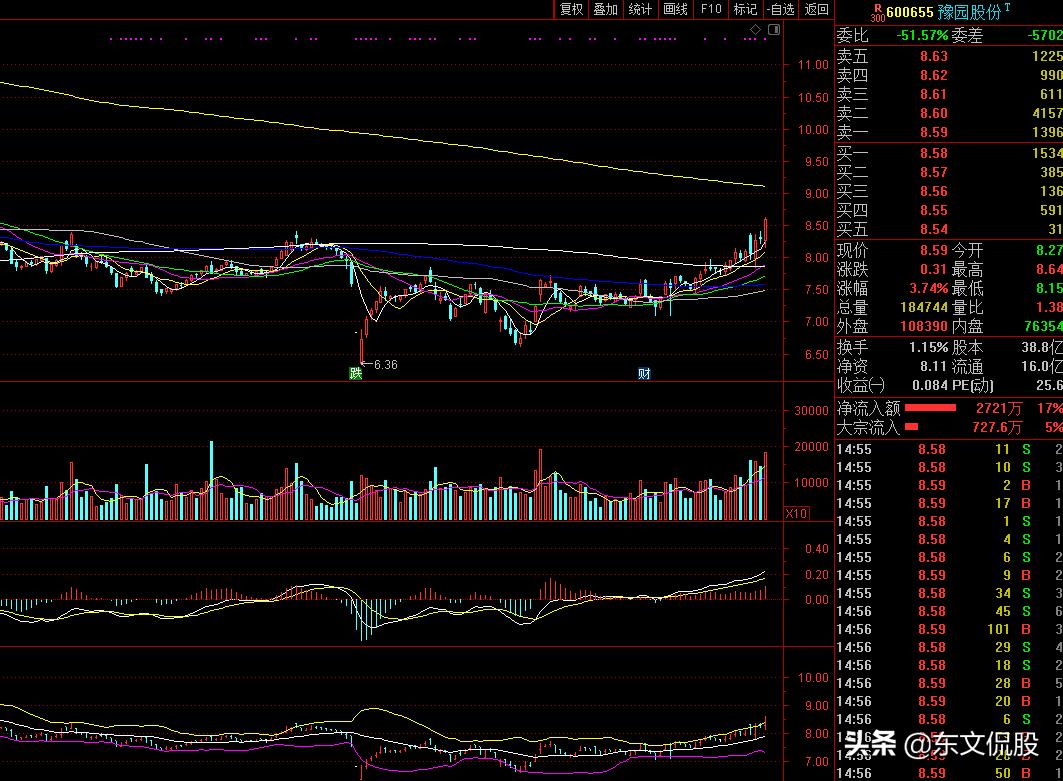Image resolution: width=1063 pixels, height=781 pixels.
Task: Select the 卖五 8.63 ask row
Action: [x=949, y=56]
